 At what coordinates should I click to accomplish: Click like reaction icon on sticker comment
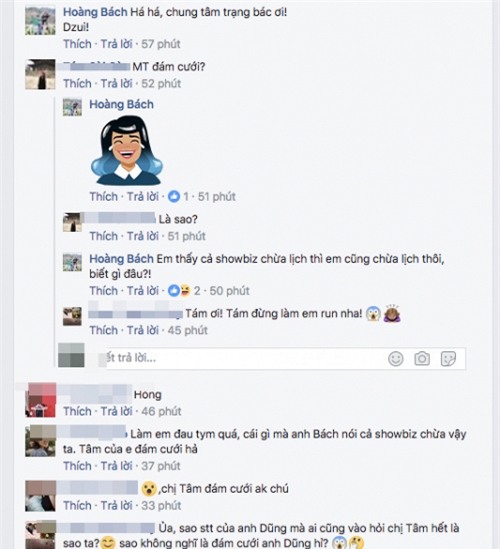(x=174, y=196)
